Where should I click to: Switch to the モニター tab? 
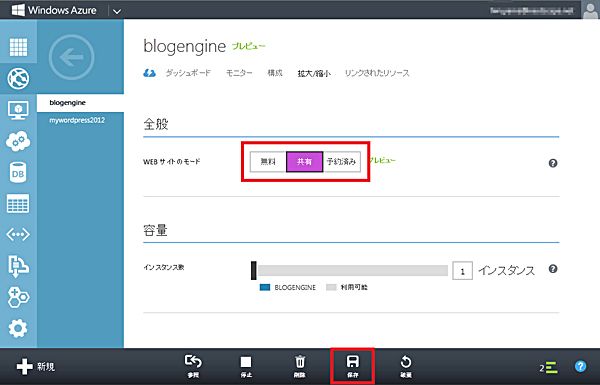click(x=239, y=73)
